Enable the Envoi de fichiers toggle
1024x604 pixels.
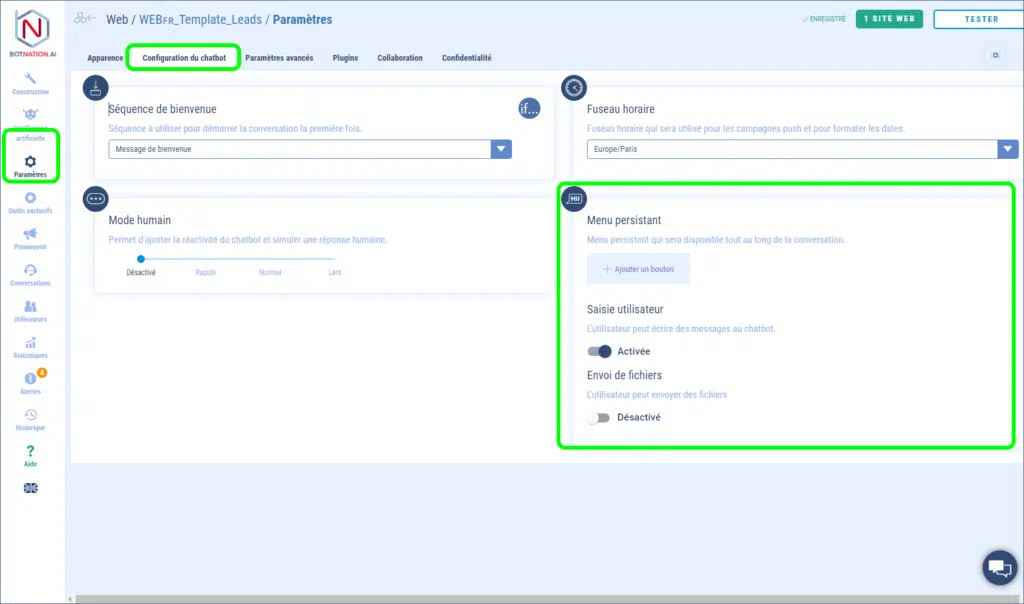[598, 418]
